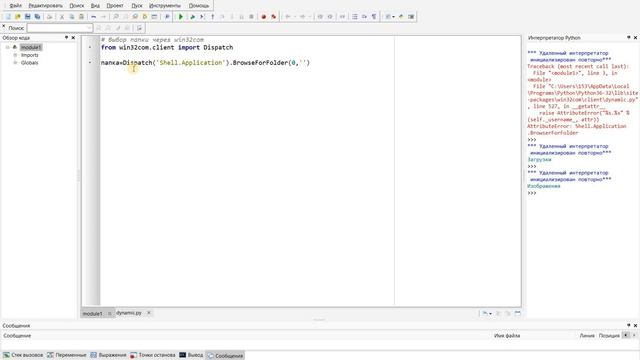Sort messages by Линия column
This screenshot has height=360, width=640.
[587, 336]
